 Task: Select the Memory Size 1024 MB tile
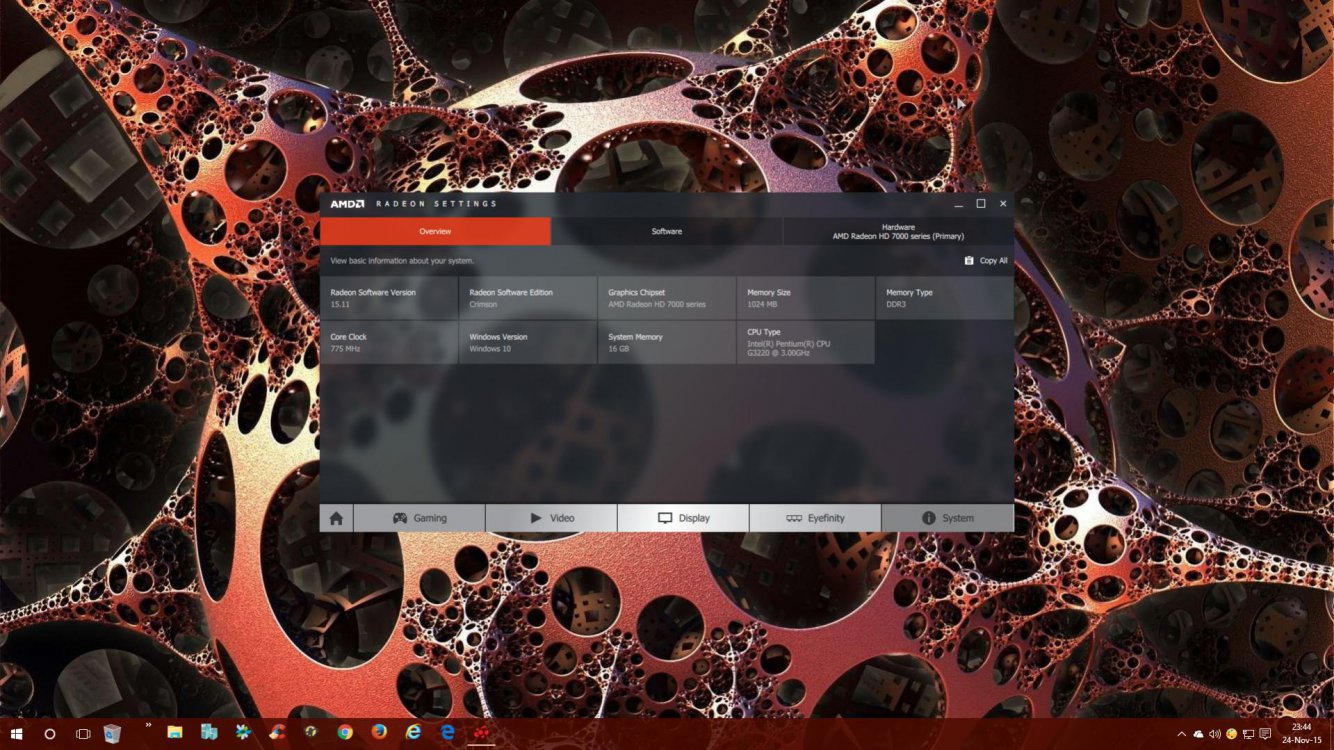pyautogui.click(x=805, y=298)
